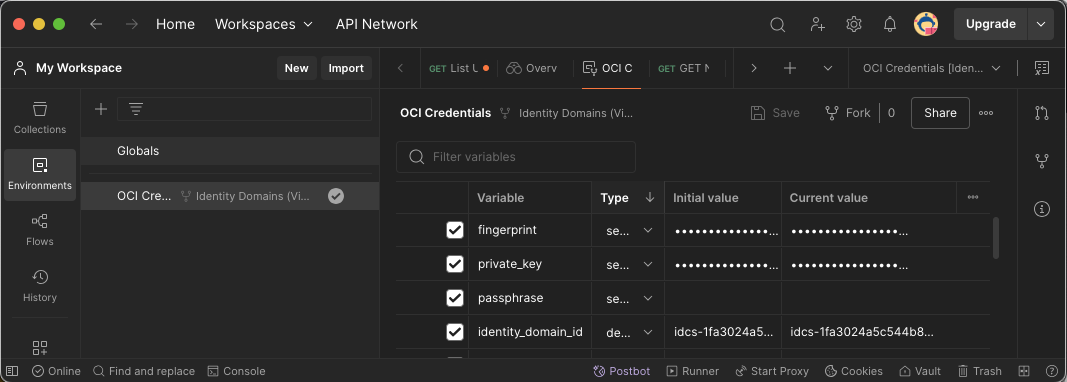Open pull requests icon in right sidebar
The height and width of the screenshot is (382, 1067).
(1042, 113)
